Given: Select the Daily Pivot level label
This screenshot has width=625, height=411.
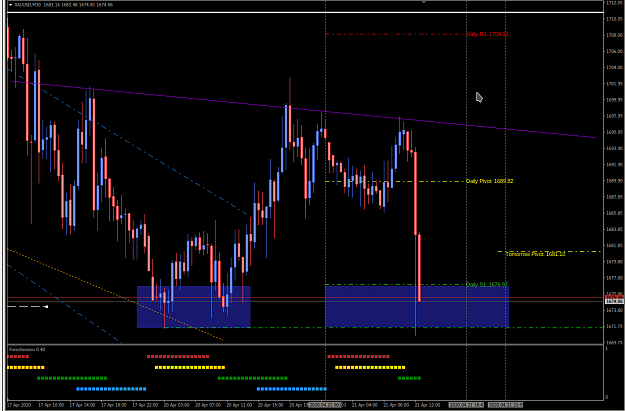Looking at the screenshot, I should click(x=489, y=181).
